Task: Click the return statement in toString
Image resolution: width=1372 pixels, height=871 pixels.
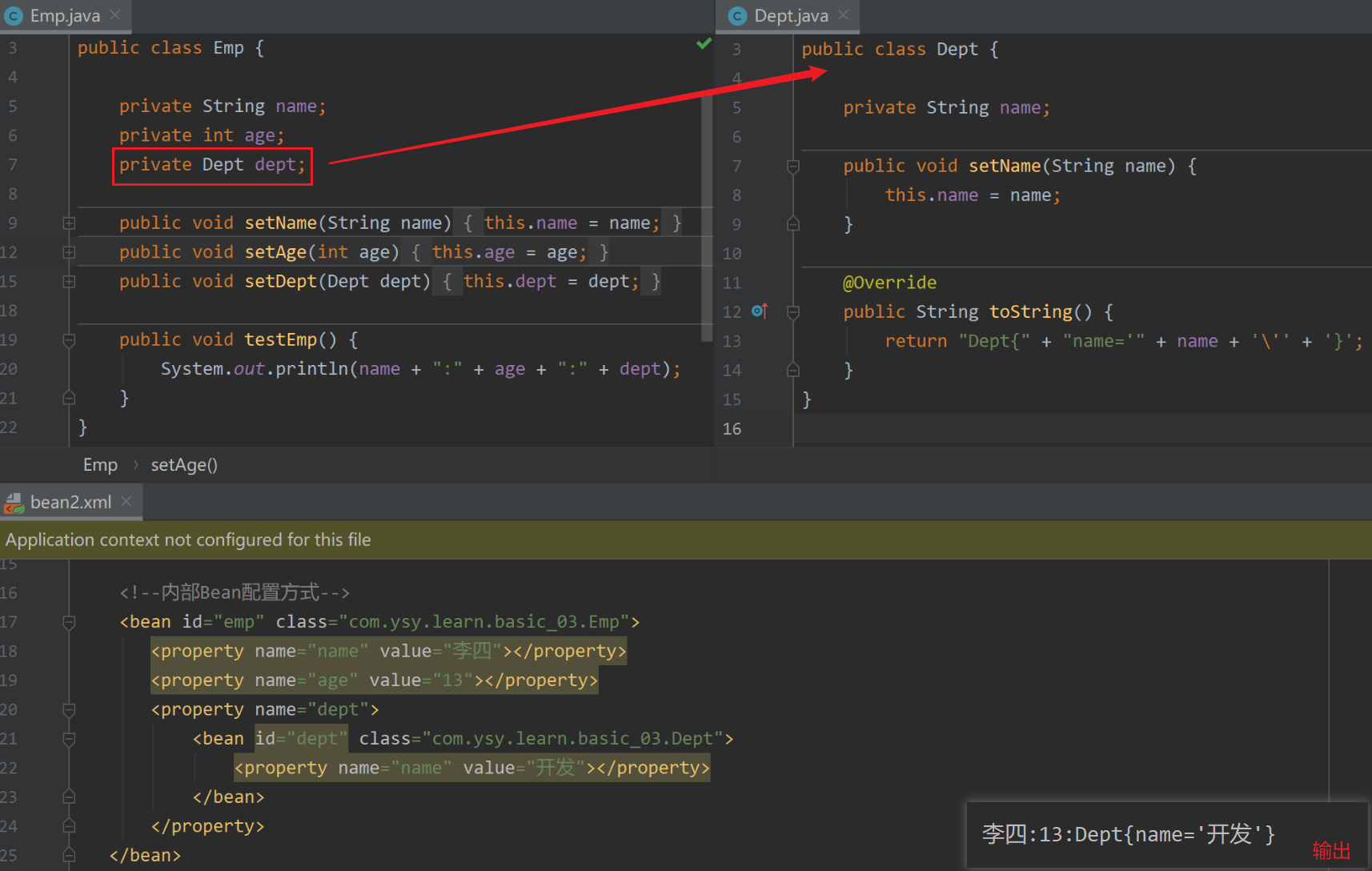Action: click(1124, 342)
